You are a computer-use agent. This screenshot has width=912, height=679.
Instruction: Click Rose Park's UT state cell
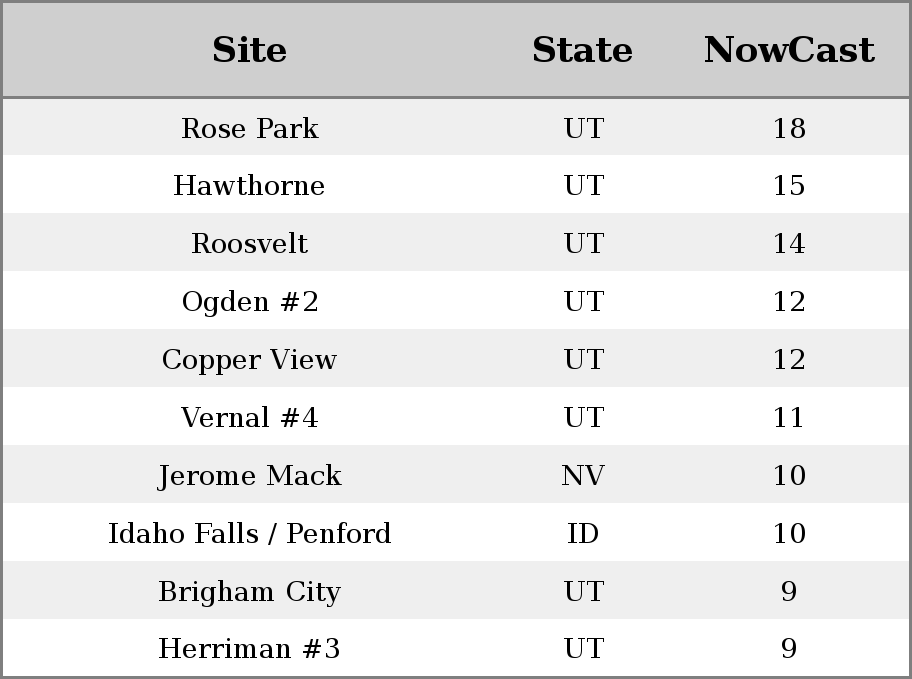point(584,128)
